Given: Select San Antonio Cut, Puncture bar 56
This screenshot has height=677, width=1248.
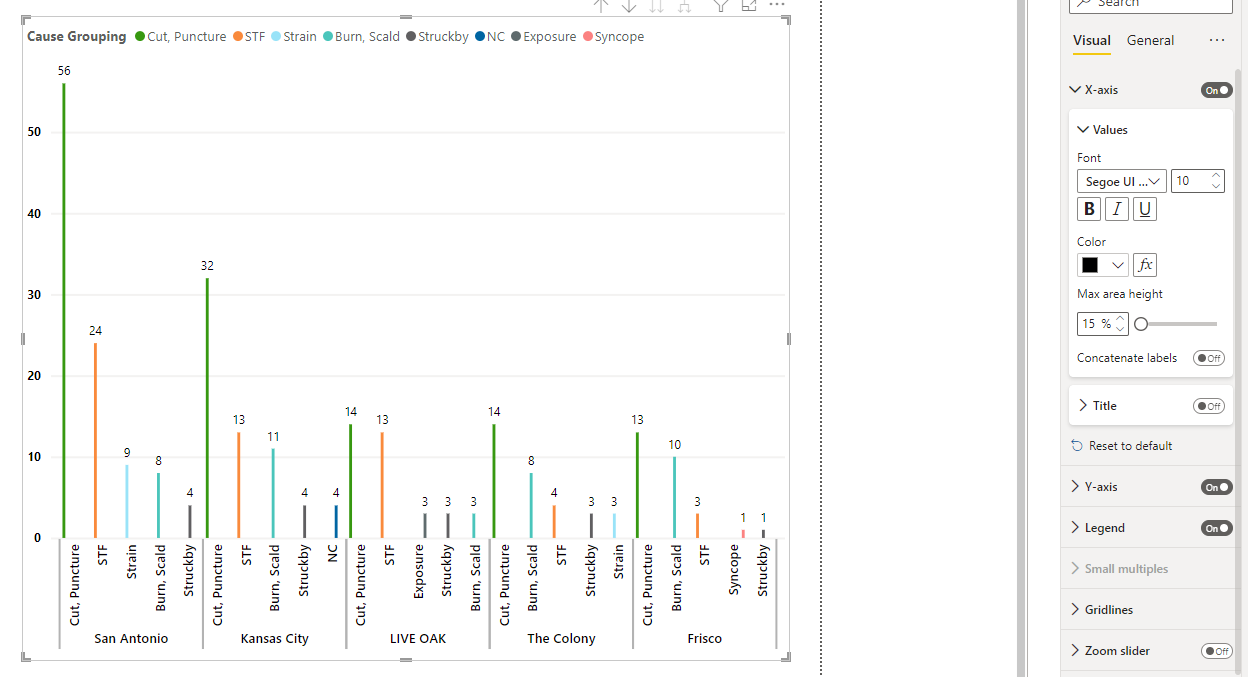Looking at the screenshot, I should tap(64, 310).
